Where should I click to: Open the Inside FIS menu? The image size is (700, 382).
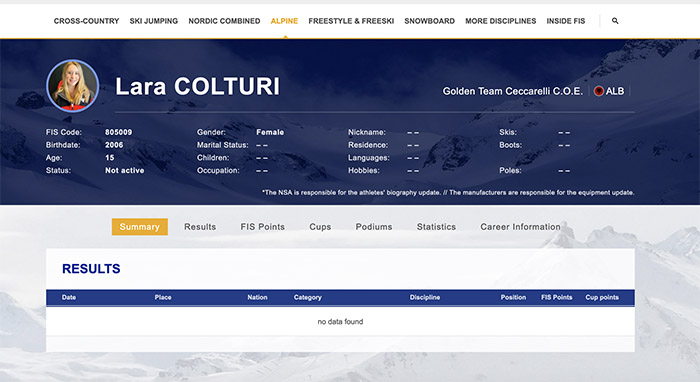click(x=566, y=21)
